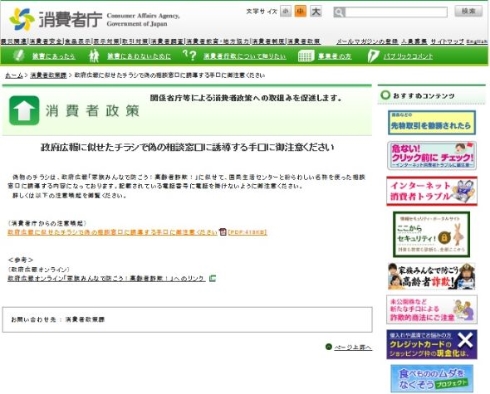Open the 消費者政策 top navigation item
Image resolution: width=490 pixels, height=394 pixels.
point(304,41)
